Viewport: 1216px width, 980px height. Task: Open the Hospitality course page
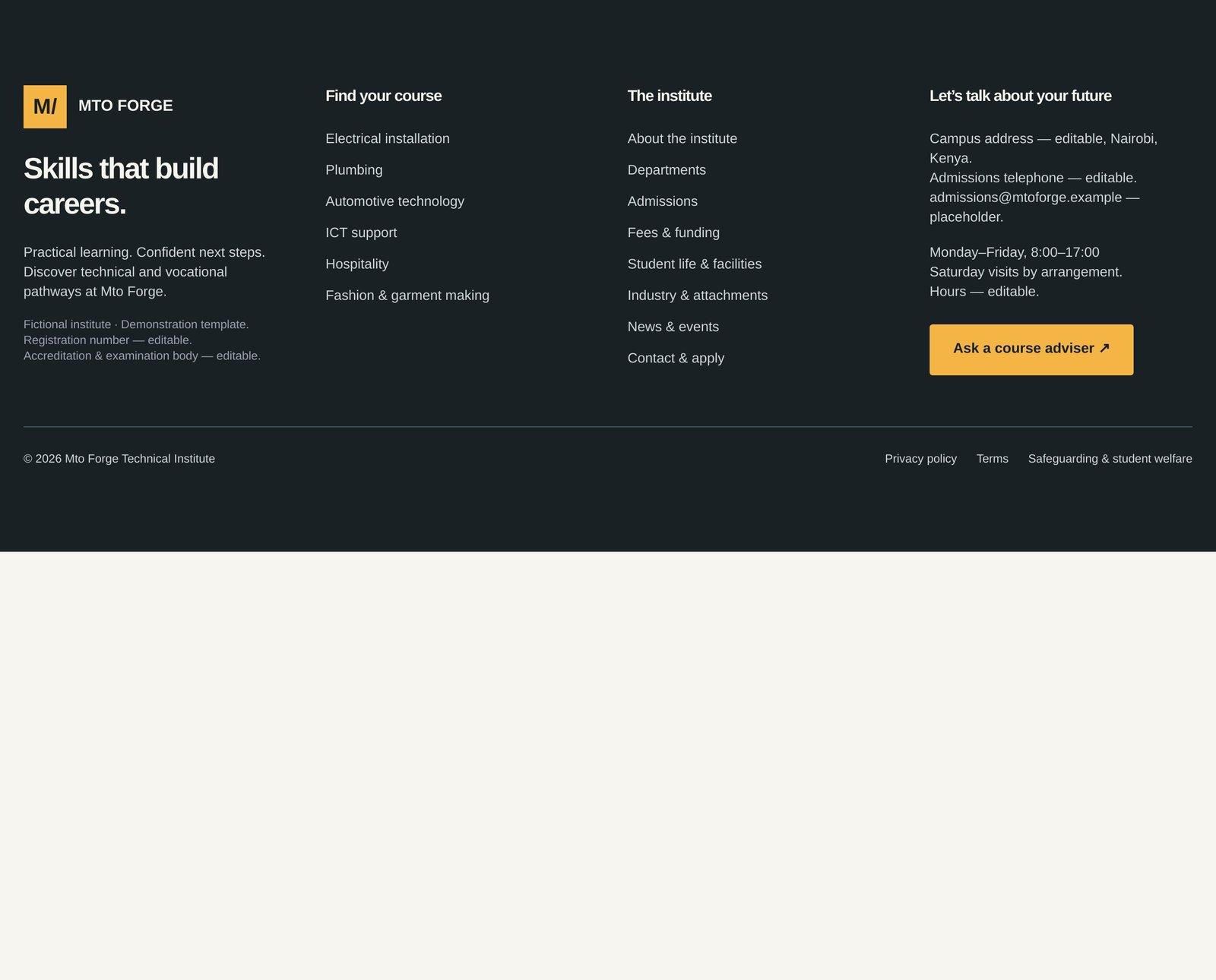coord(357,264)
